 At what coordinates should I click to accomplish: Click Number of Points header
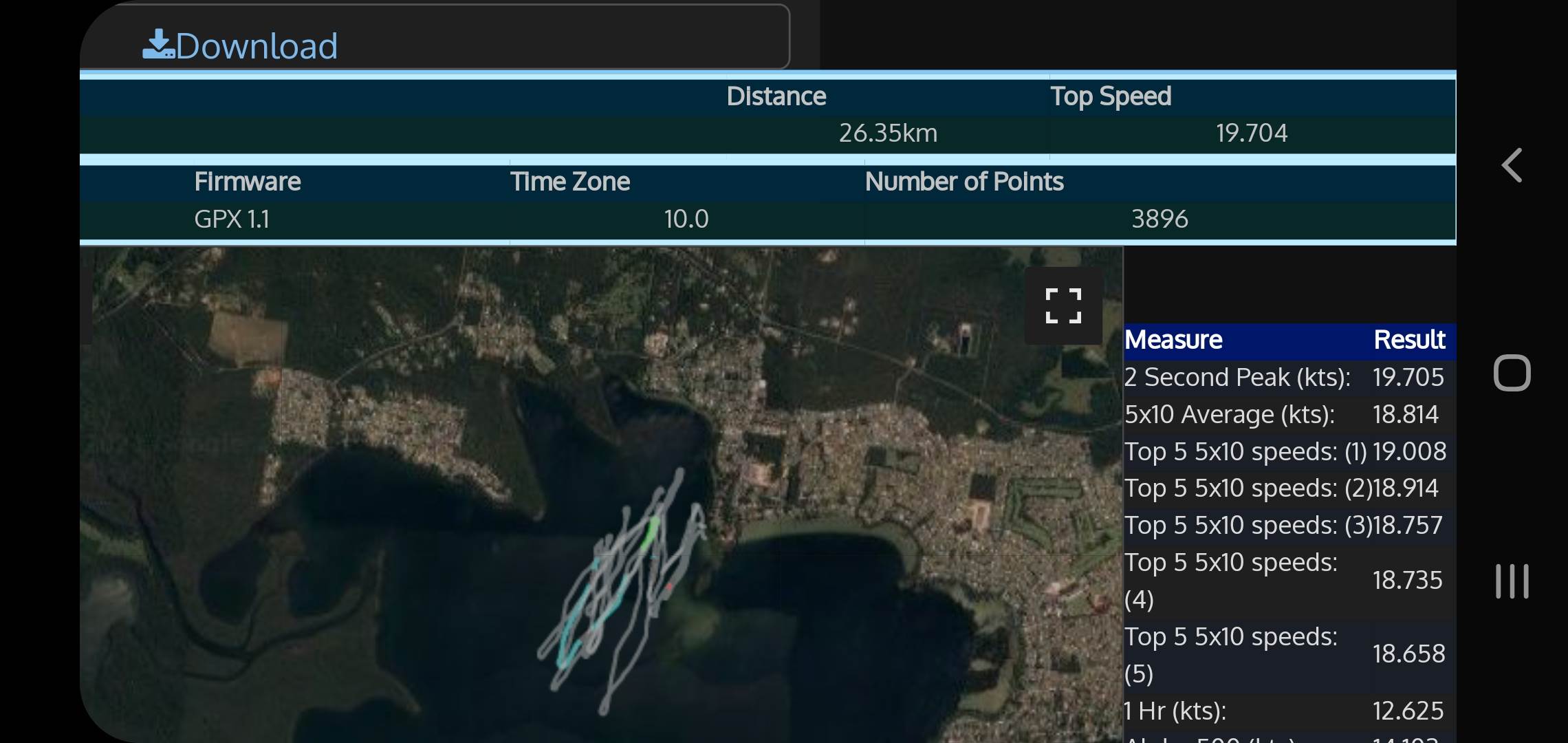click(x=963, y=182)
